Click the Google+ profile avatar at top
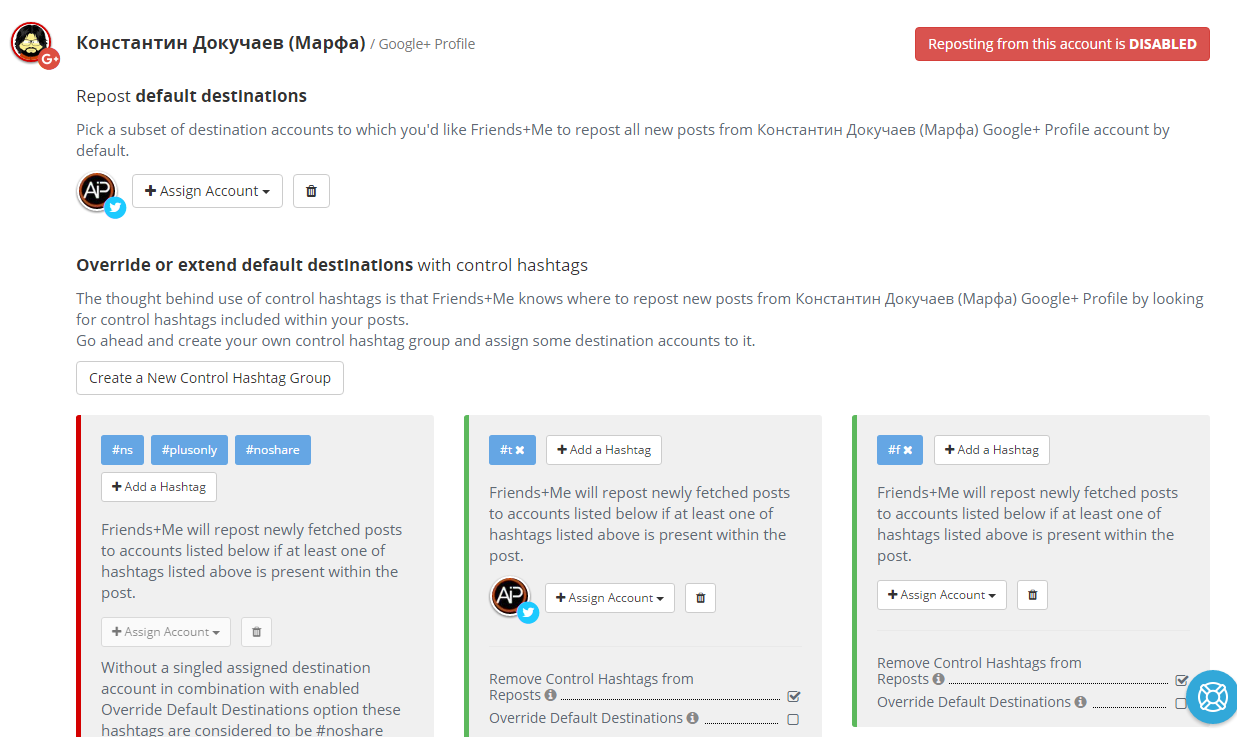This screenshot has width=1237, height=737. click(31, 42)
